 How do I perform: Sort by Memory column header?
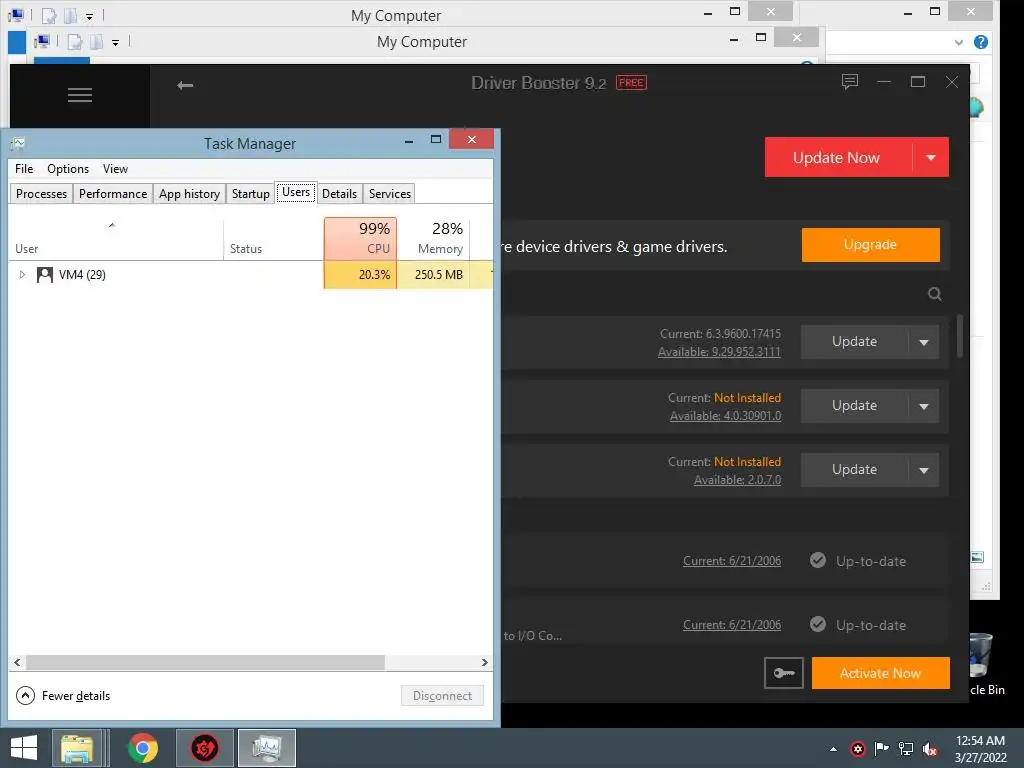pos(434,238)
